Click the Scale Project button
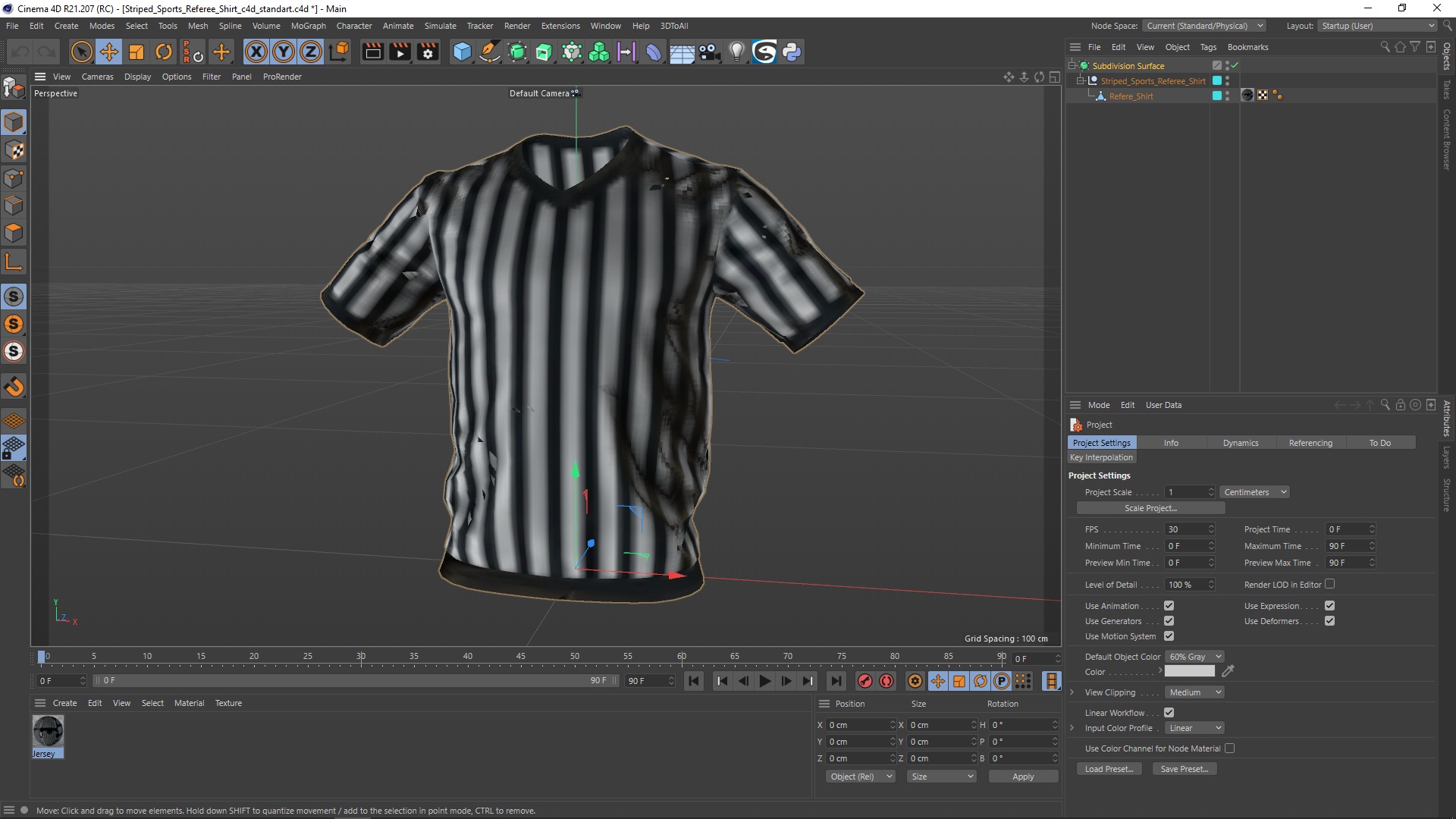The height and width of the screenshot is (819, 1456). coord(1149,508)
